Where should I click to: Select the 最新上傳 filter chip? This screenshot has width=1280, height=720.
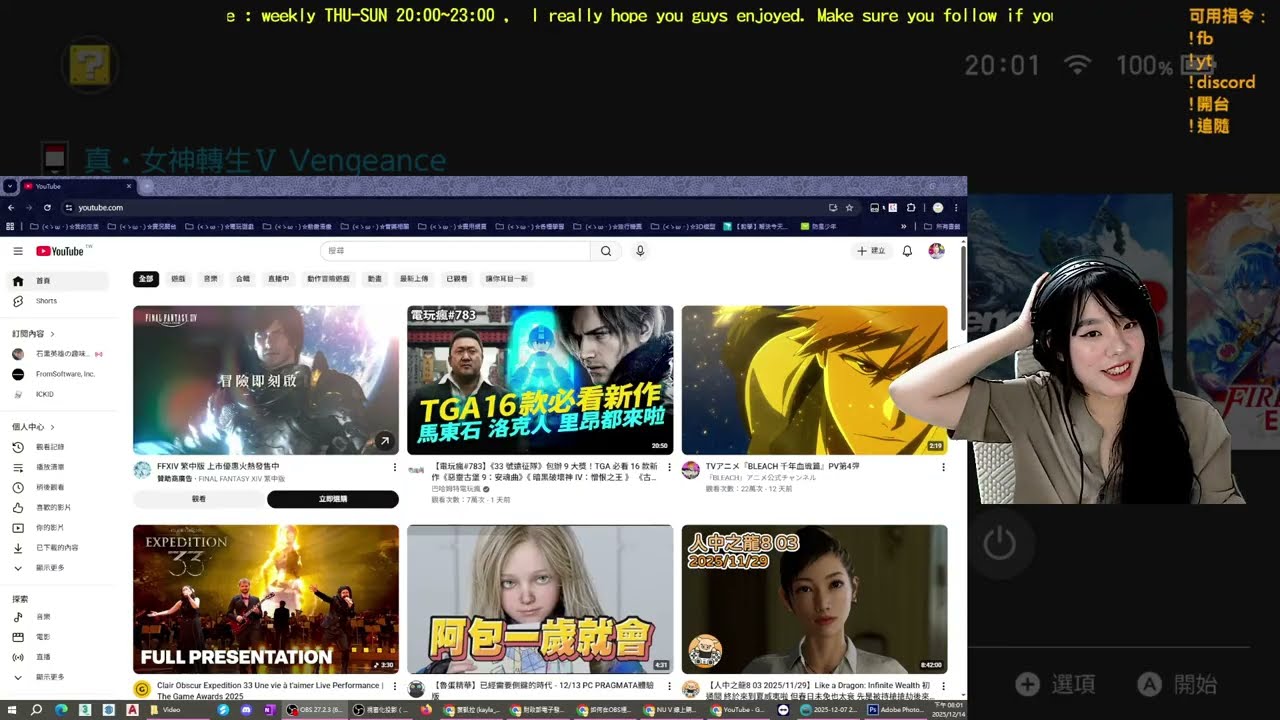click(414, 279)
